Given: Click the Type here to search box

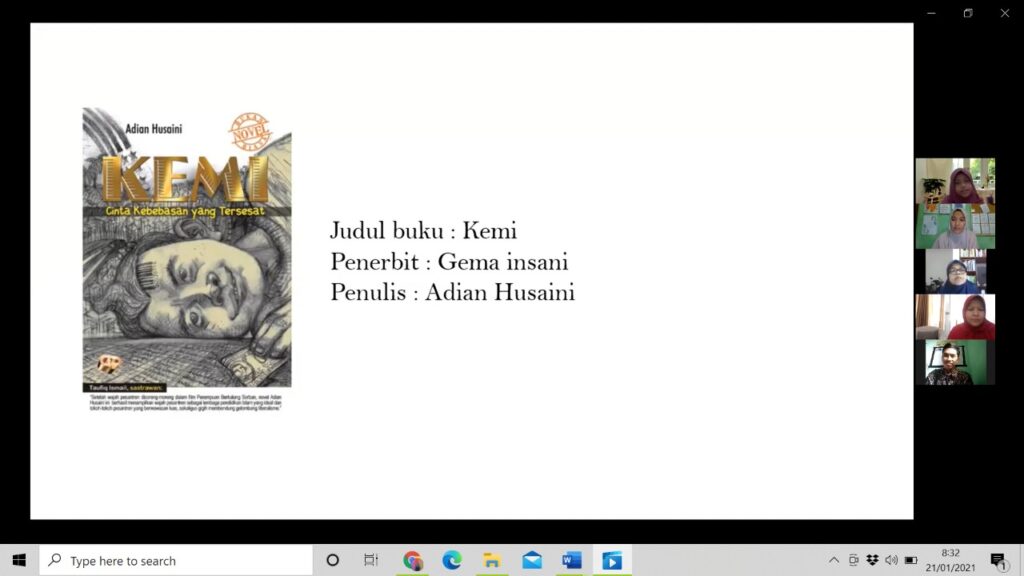Looking at the screenshot, I should coord(176,560).
